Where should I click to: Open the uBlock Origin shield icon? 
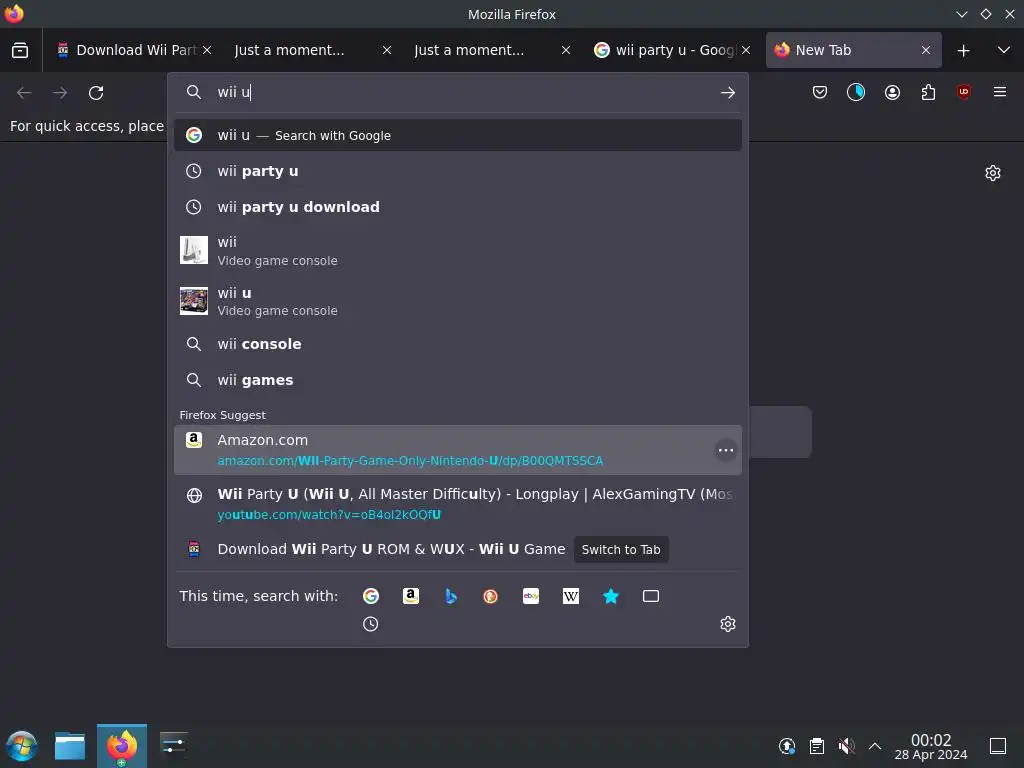coord(964,93)
